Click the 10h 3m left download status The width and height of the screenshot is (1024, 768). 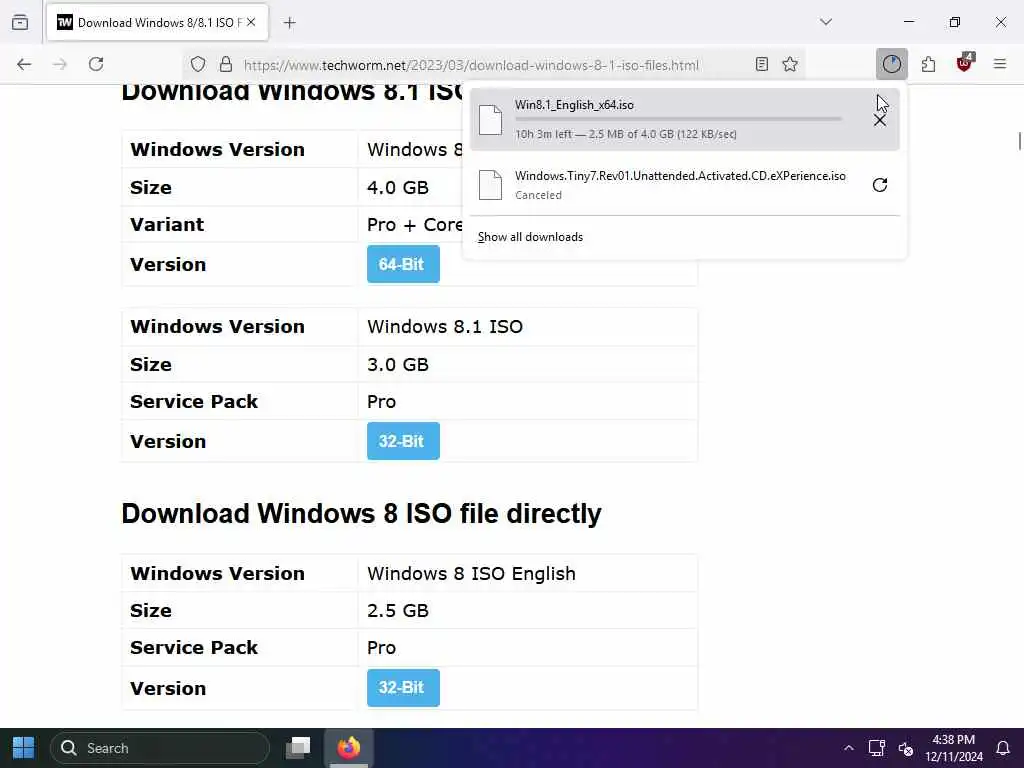click(626, 134)
